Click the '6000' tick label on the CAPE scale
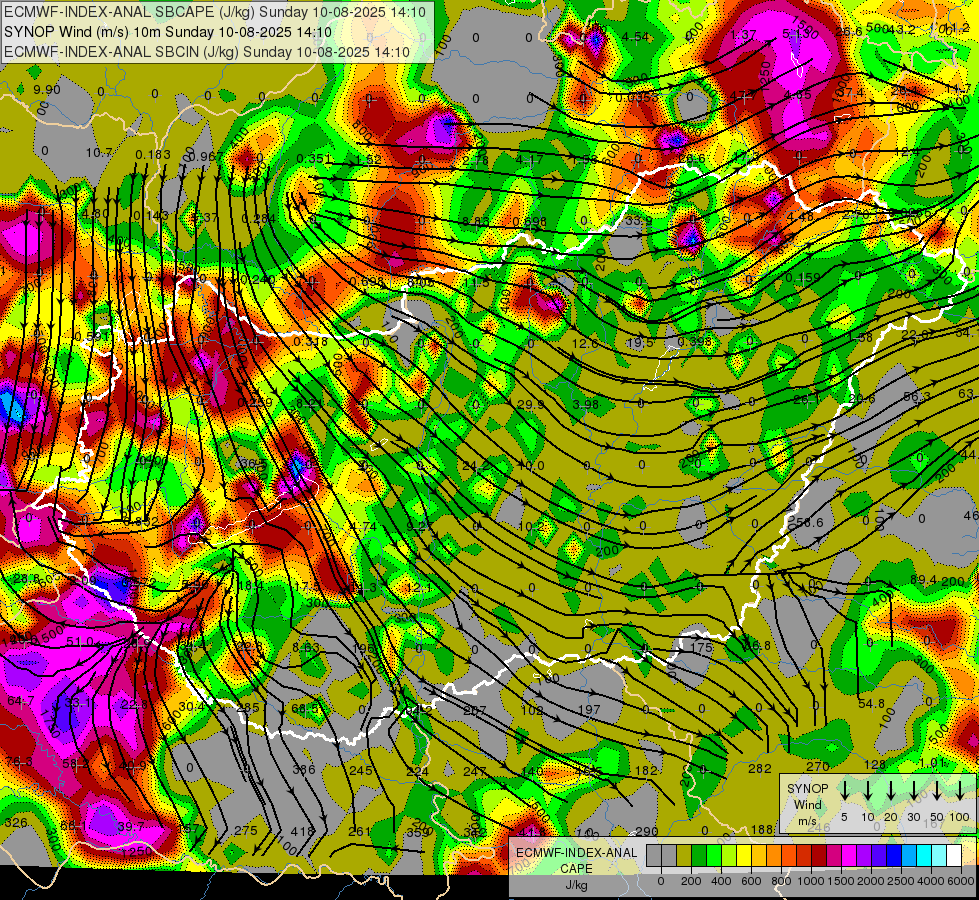 (962, 881)
